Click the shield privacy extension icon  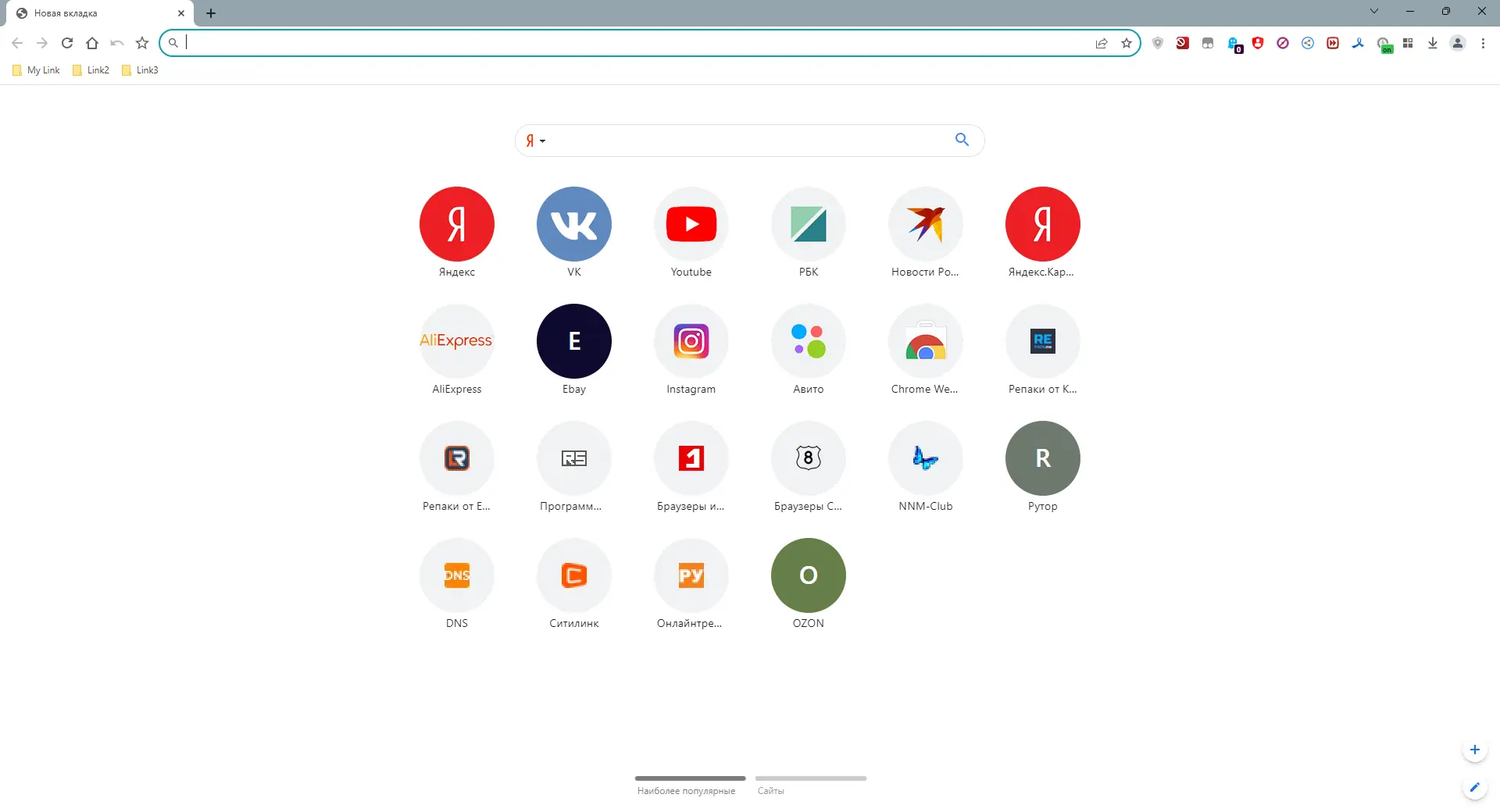click(1158, 43)
